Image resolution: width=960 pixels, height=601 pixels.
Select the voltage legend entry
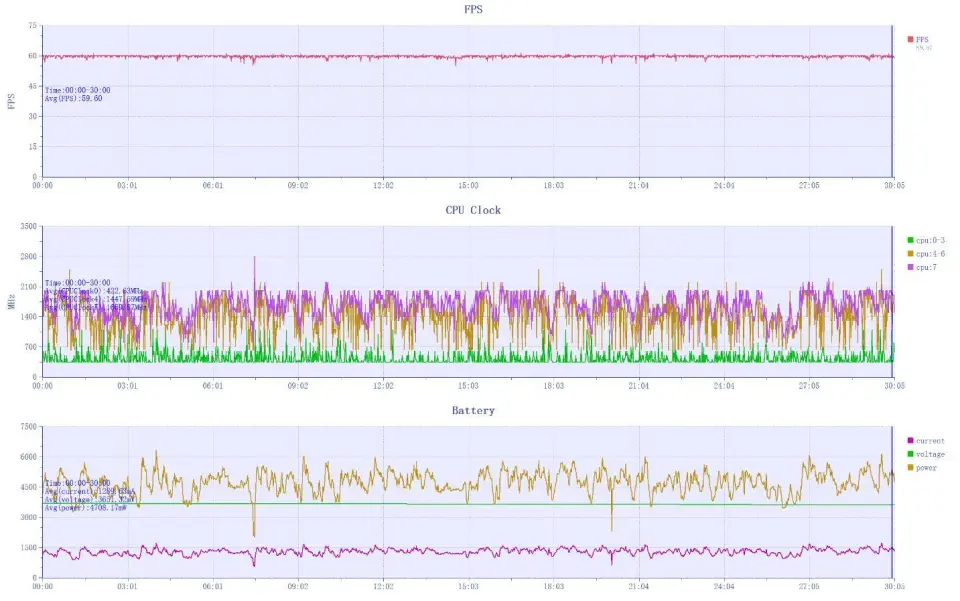coord(929,454)
